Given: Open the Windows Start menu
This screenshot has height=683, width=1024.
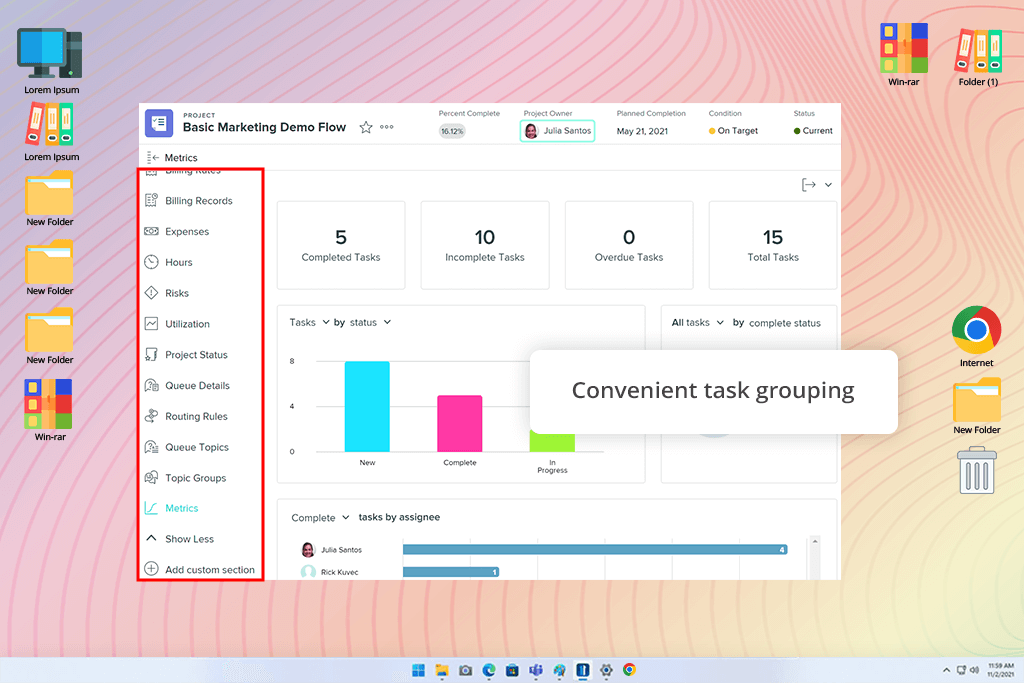Looking at the screenshot, I should [419, 670].
